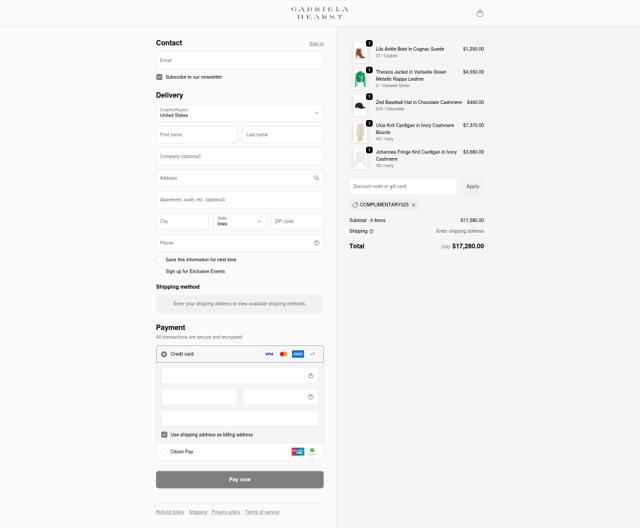Image resolution: width=640 pixels, height=528 pixels.
Task: Click the shipping info question icon
Action: [x=371, y=231]
